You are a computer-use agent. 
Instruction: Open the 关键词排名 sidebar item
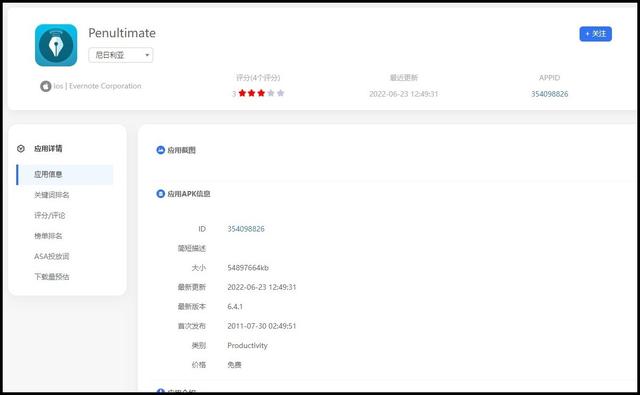point(51,195)
